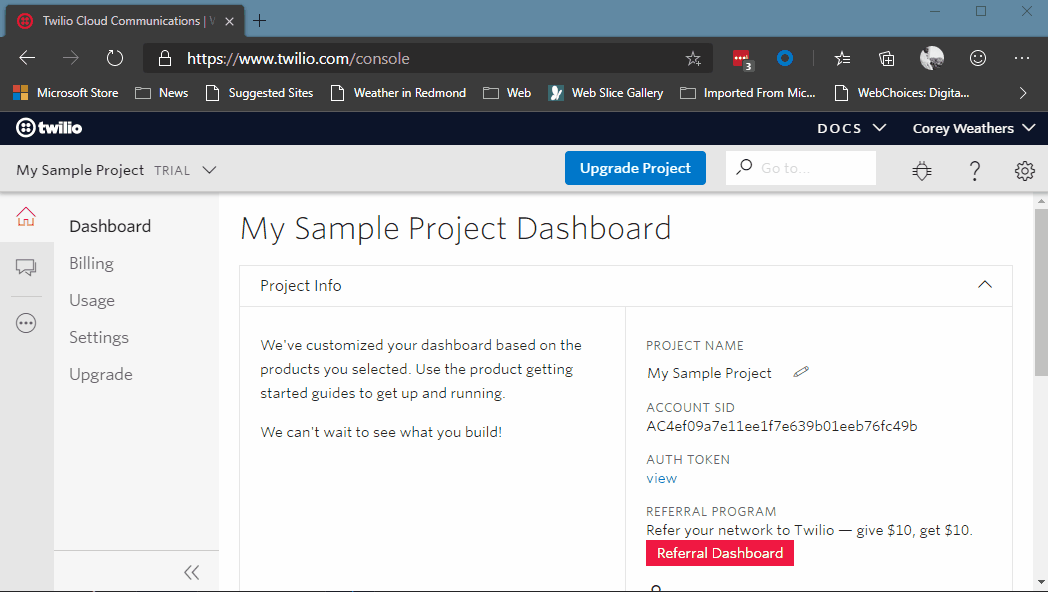1048x592 pixels.
Task: Open the debugger bug icon
Action: (x=922, y=171)
